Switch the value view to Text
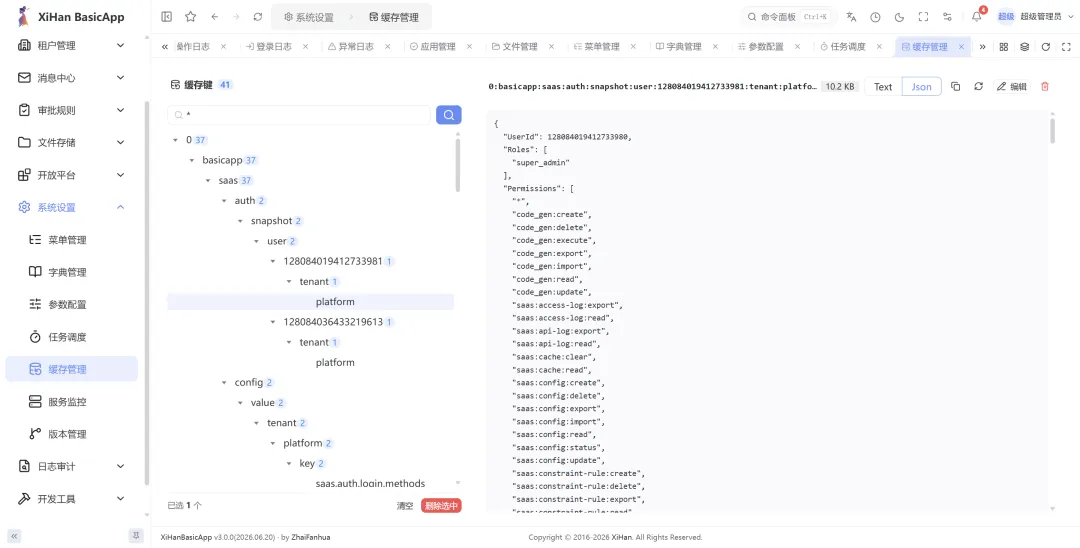 coord(883,87)
